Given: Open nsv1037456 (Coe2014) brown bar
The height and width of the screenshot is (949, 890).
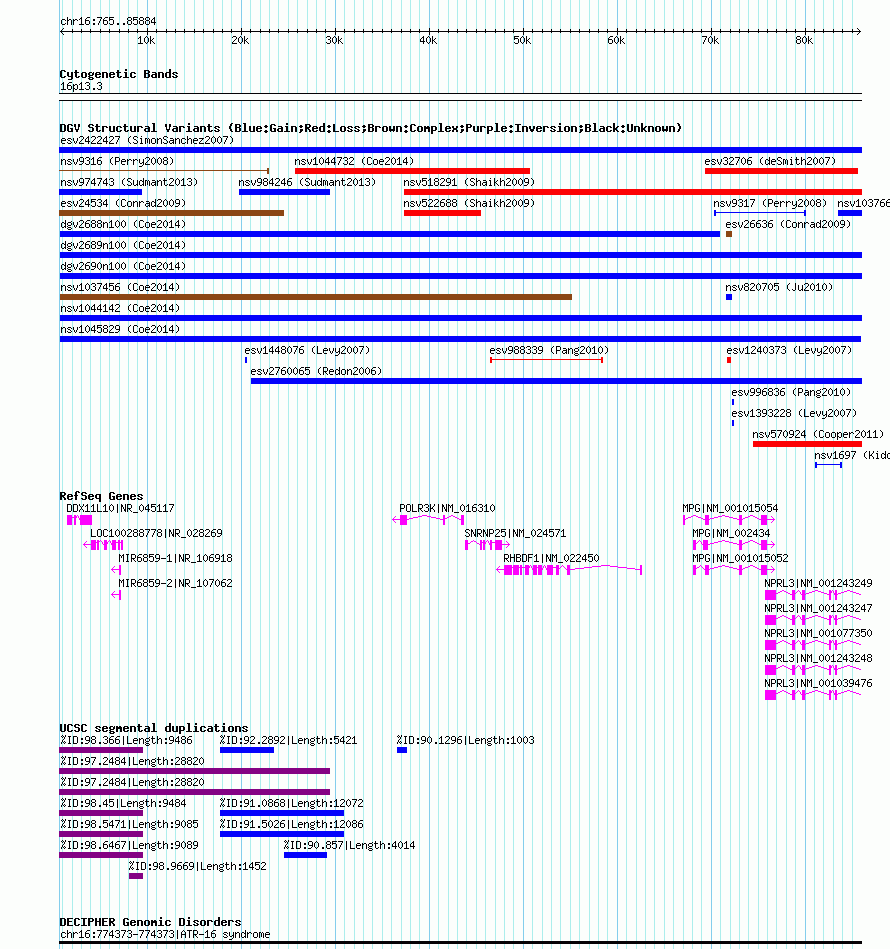Looking at the screenshot, I should [x=316, y=297].
